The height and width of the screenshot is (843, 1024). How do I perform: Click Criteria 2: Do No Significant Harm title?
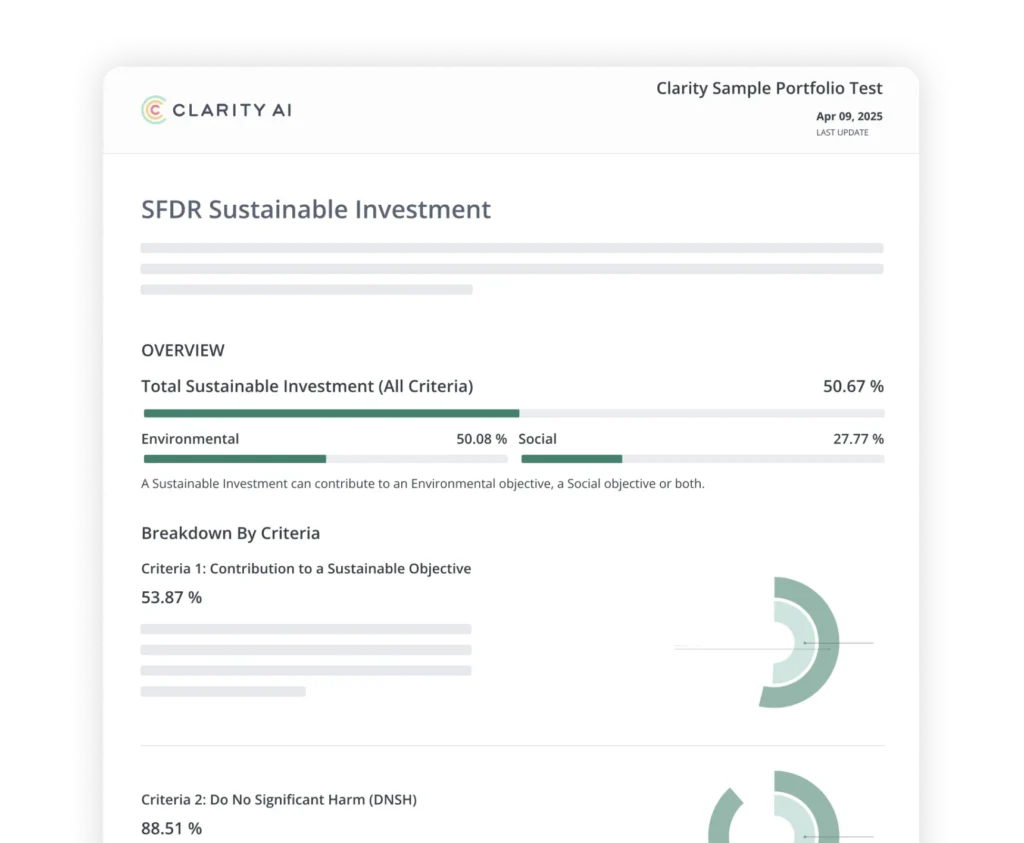(x=279, y=800)
